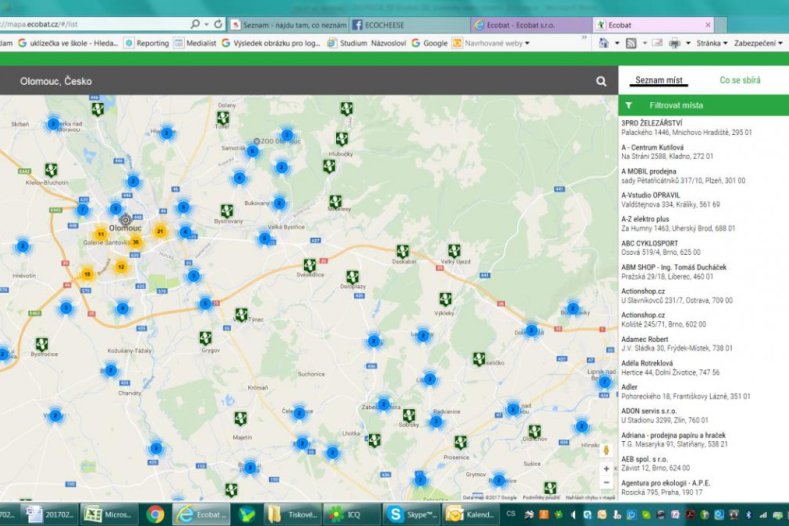The image size is (789, 526).
Task: Click the magnifier search icon in the map header
Action: (601, 81)
